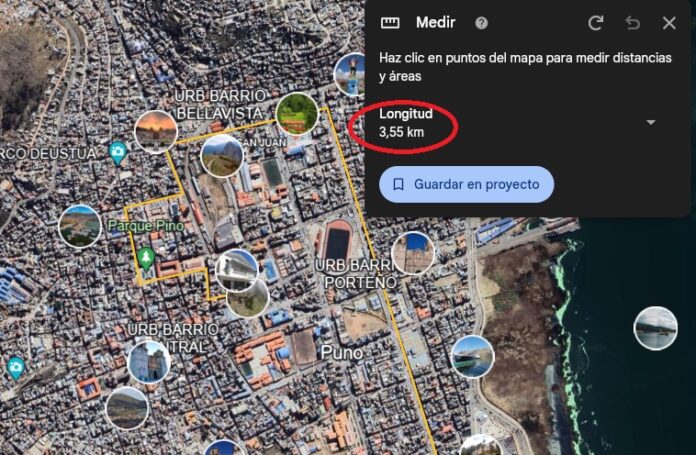Open the green hillside photo thumbnail

click(297, 113)
